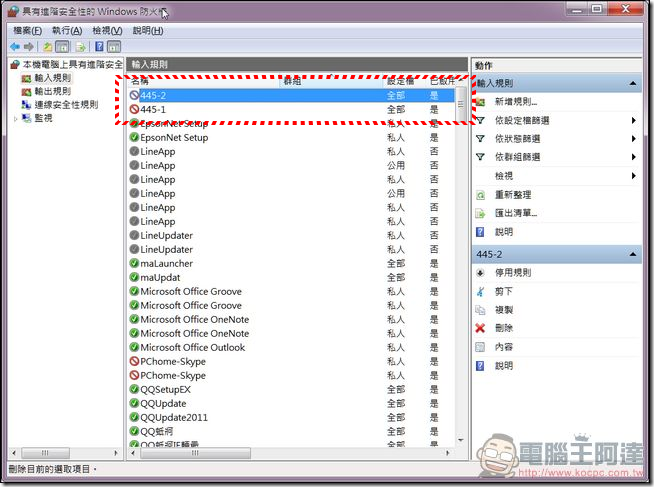Click the 剪下 scissors icon
Screen dimensions: 654x487
pos(480,291)
